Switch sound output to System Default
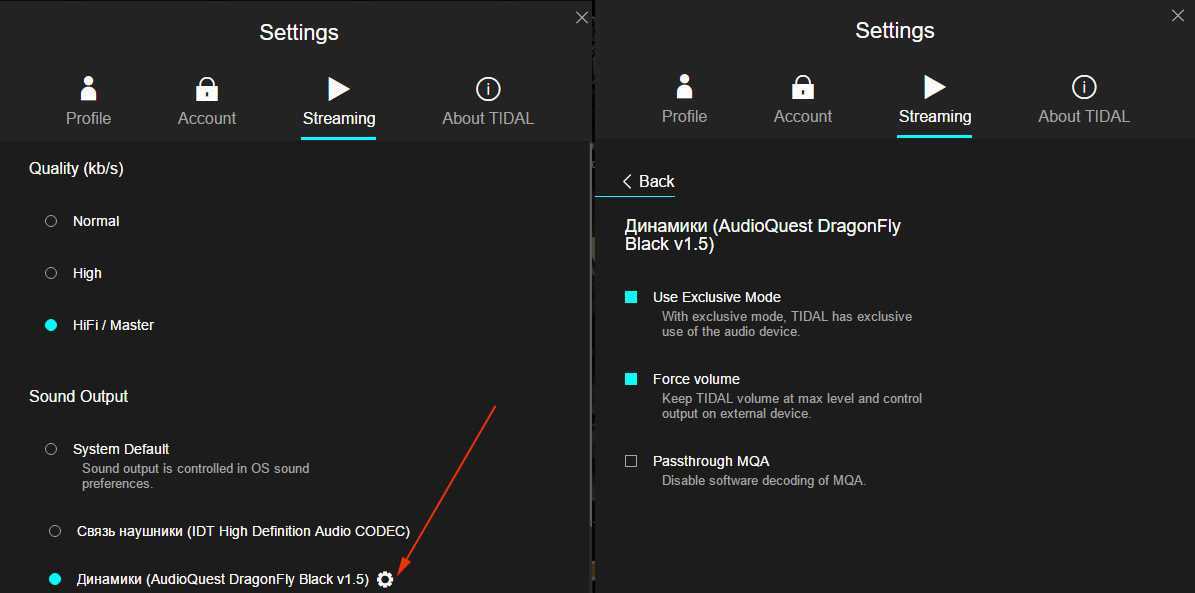Viewport: 1195px width, 593px height. 51,449
